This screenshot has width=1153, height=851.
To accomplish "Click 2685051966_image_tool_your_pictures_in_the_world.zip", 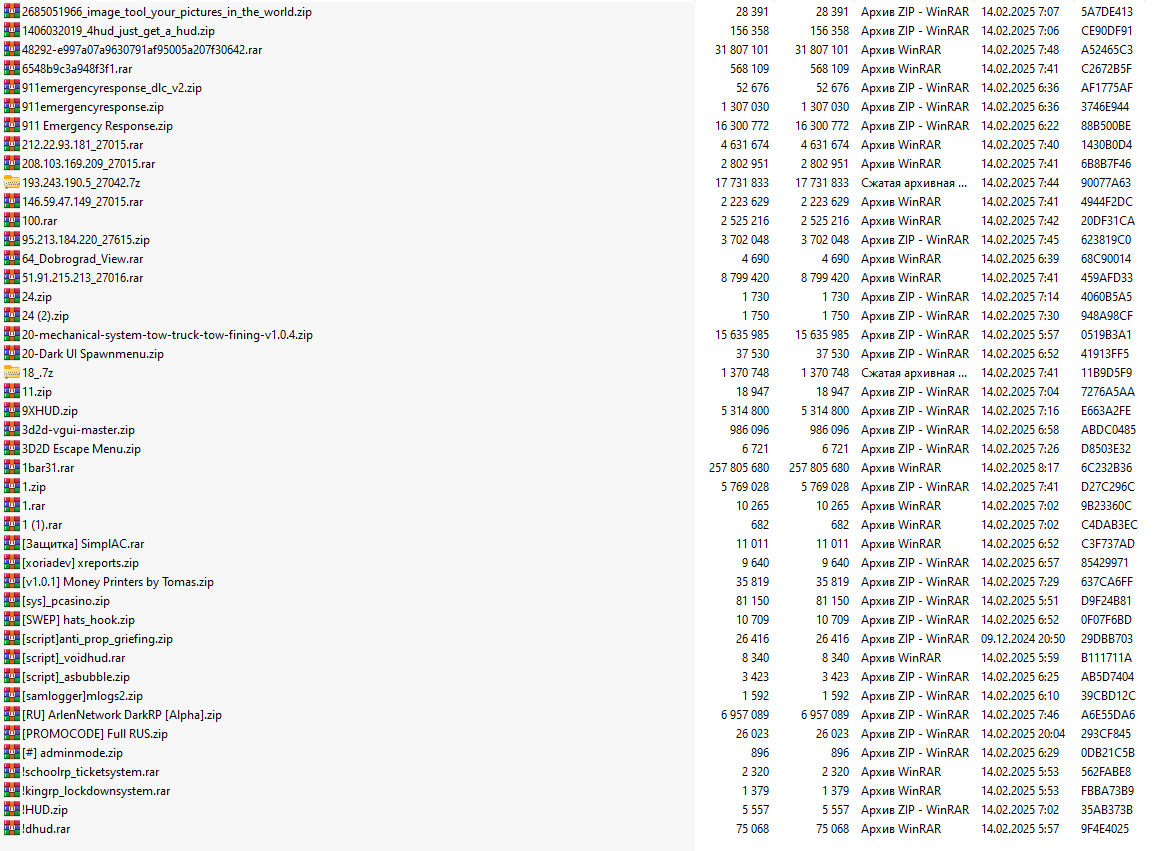I will [x=167, y=12].
